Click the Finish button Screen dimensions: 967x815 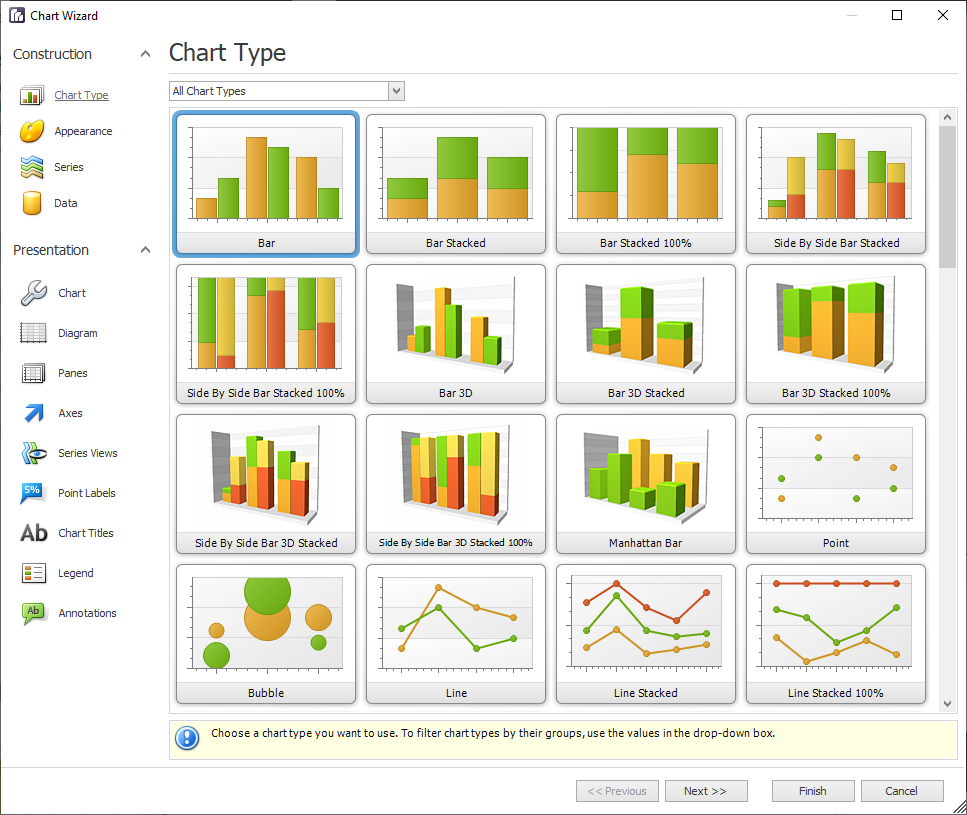813,790
